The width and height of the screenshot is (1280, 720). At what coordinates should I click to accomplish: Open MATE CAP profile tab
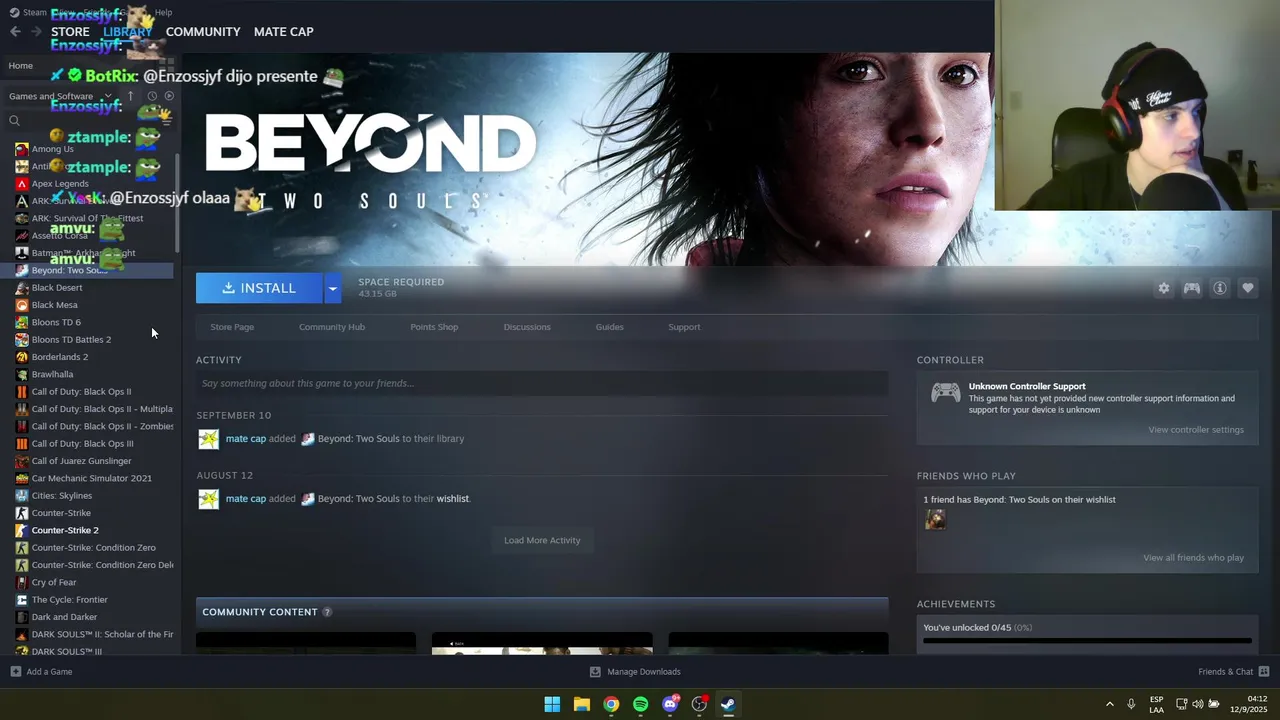coord(284,32)
